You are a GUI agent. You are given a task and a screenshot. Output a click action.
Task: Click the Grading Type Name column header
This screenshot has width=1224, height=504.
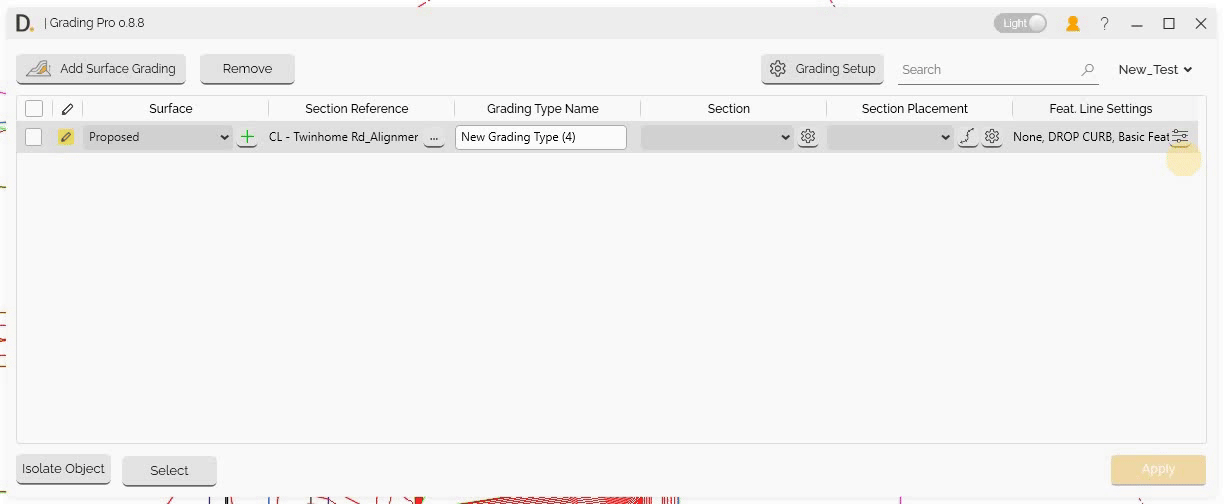pos(543,108)
